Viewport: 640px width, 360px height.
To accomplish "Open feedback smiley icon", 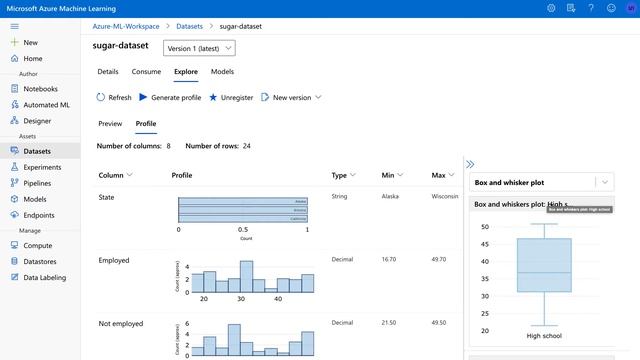I will (611, 8).
